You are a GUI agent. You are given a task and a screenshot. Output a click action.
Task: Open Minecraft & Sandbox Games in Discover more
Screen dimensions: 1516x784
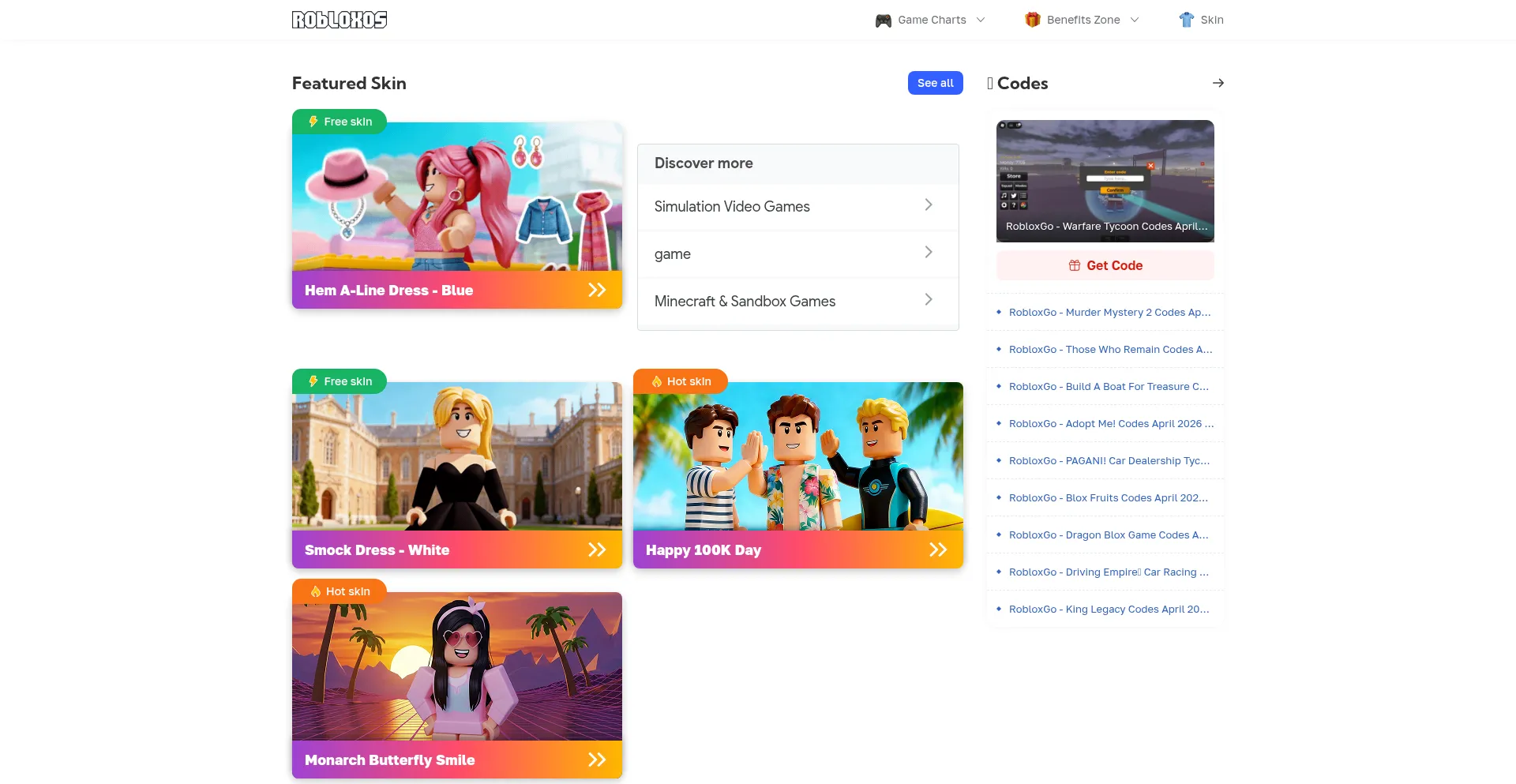pos(798,302)
